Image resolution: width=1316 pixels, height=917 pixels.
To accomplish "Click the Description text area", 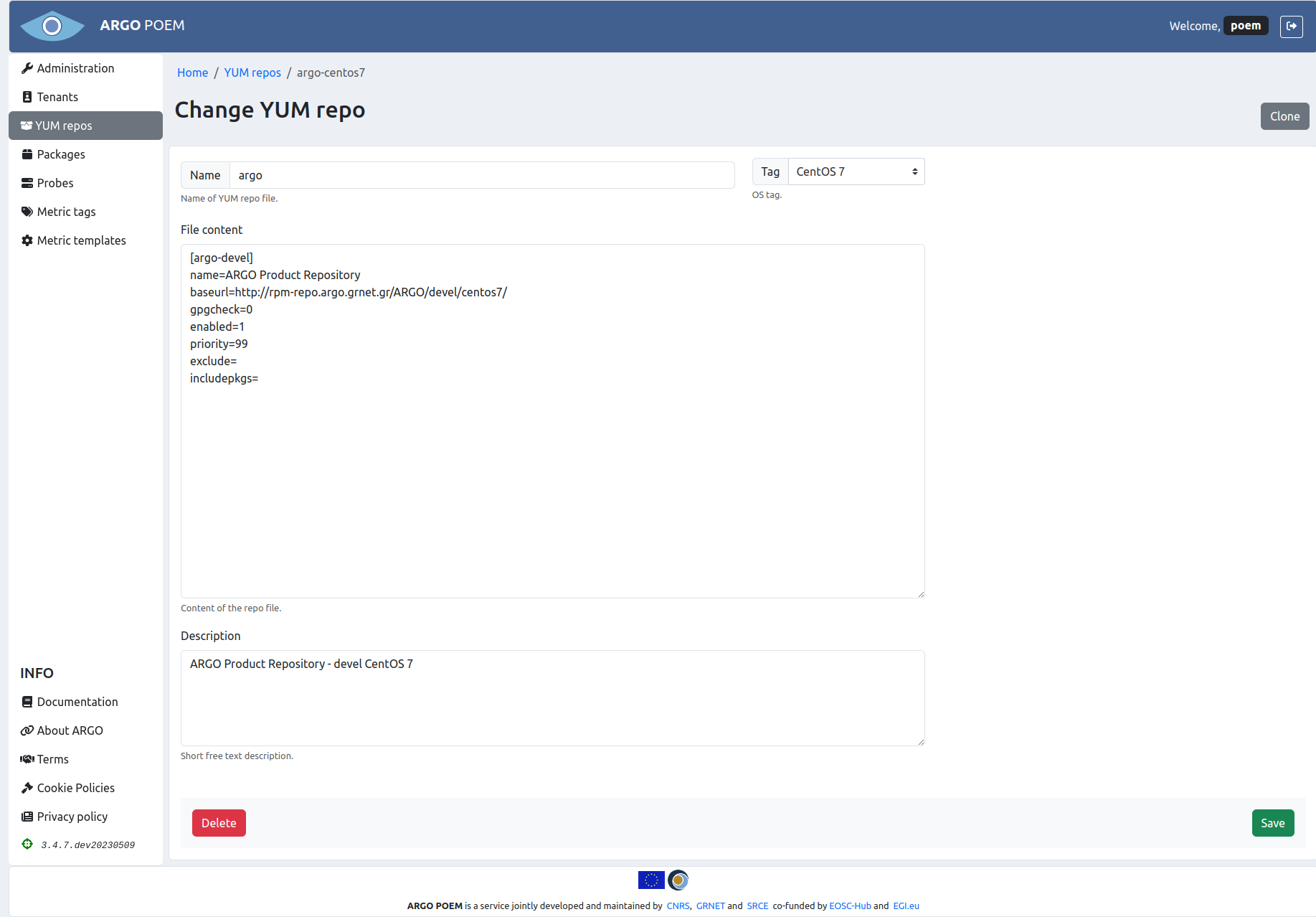I will [x=552, y=697].
